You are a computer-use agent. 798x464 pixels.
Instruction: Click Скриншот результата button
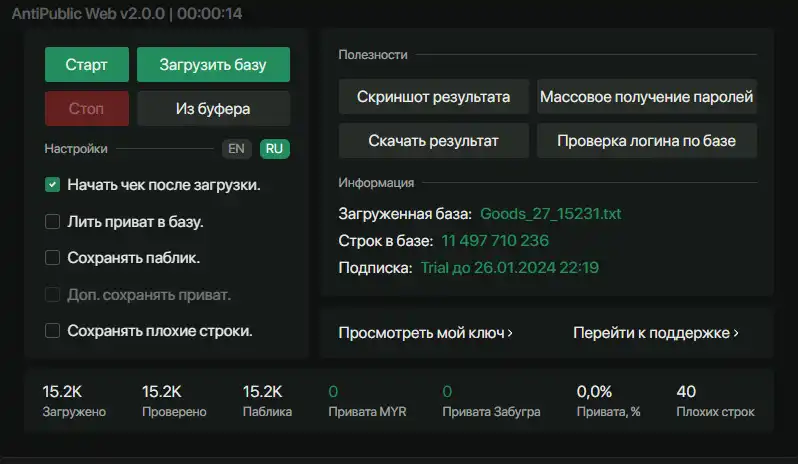pyautogui.click(x=433, y=97)
